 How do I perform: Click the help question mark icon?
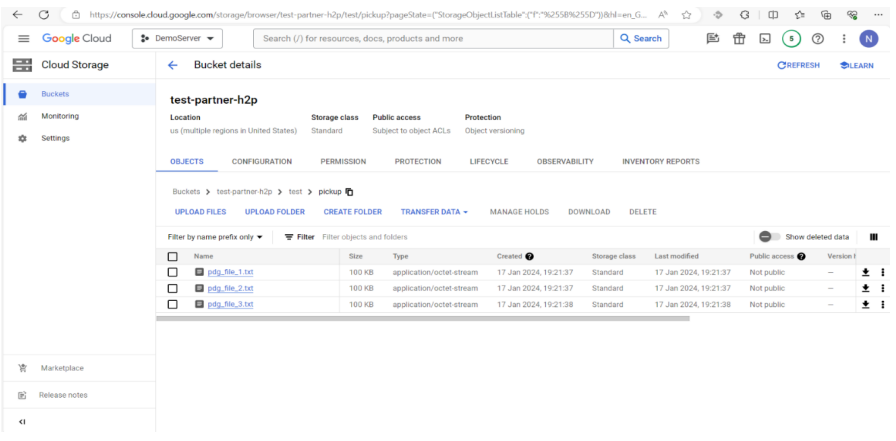click(817, 39)
